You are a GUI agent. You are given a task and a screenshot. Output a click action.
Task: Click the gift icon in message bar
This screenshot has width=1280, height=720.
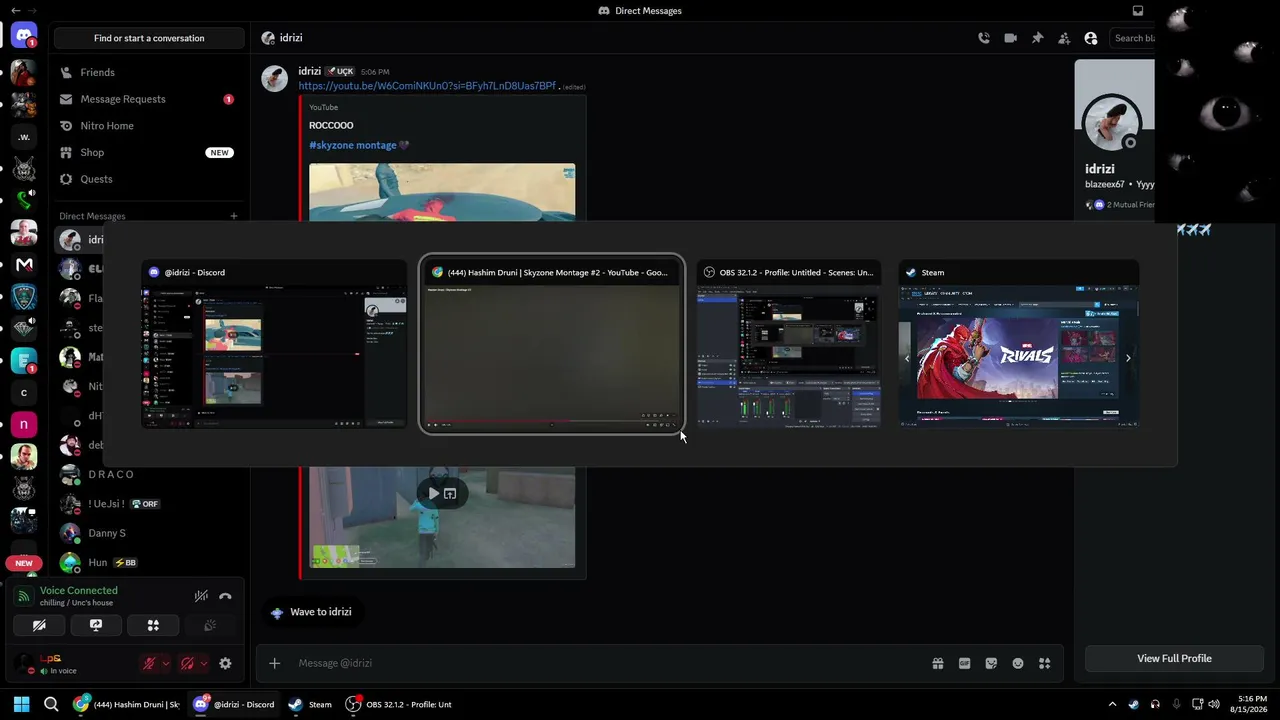tap(938, 663)
